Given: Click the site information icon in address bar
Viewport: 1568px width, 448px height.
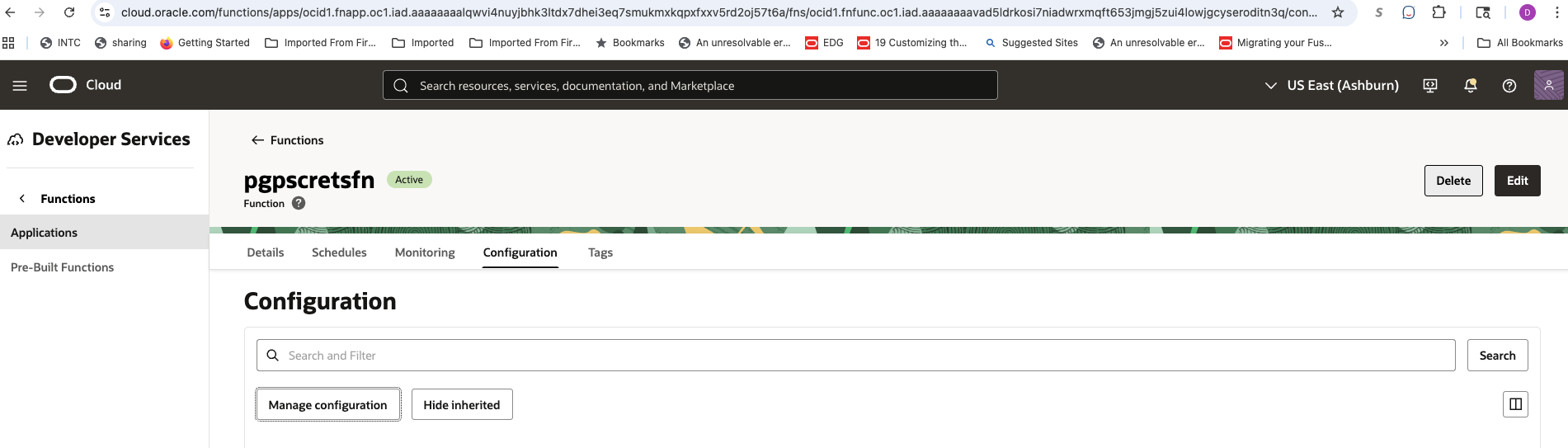Looking at the screenshot, I should coord(105,12).
